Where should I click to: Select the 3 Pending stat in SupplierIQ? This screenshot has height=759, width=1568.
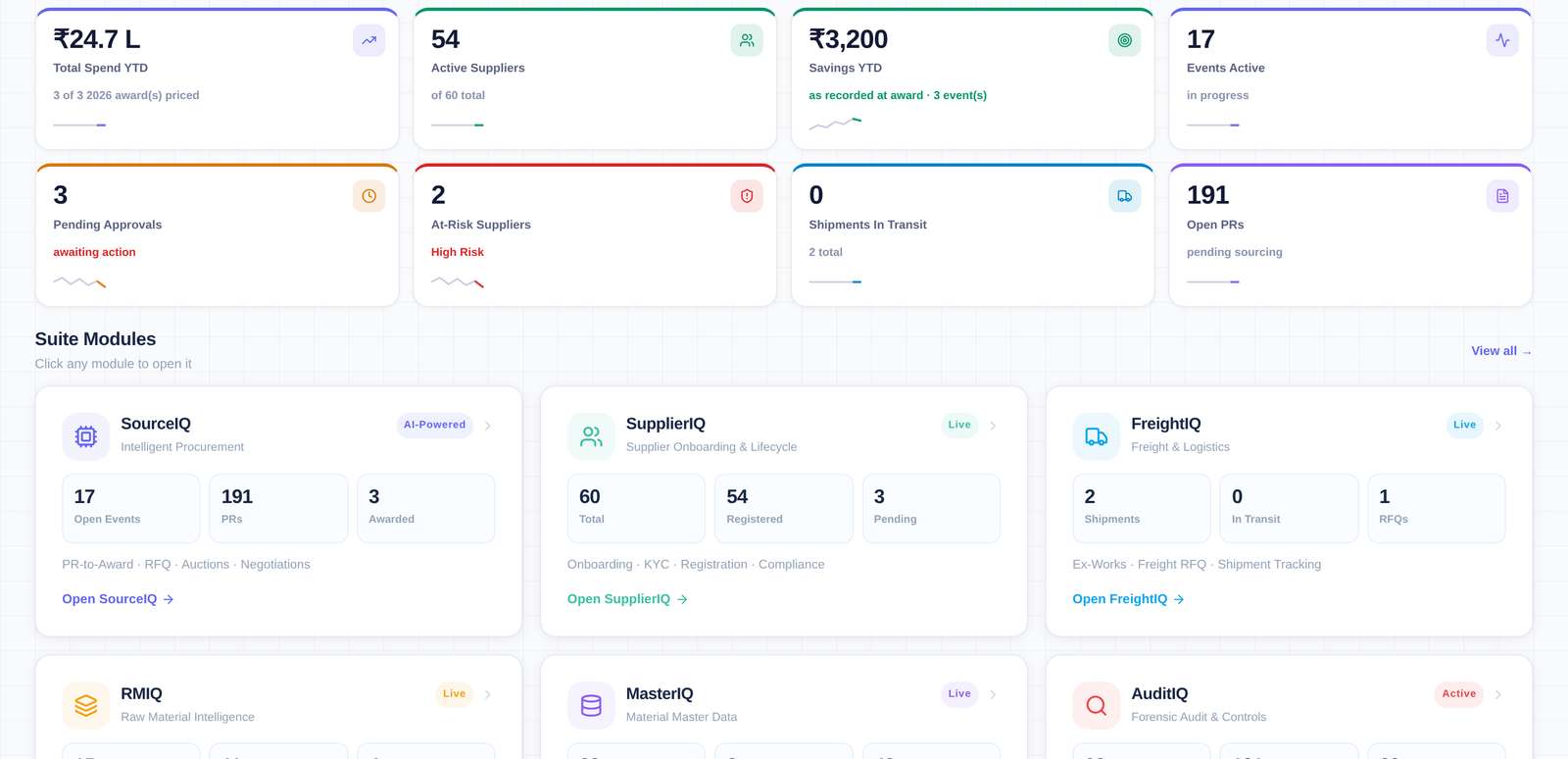pyautogui.click(x=931, y=508)
